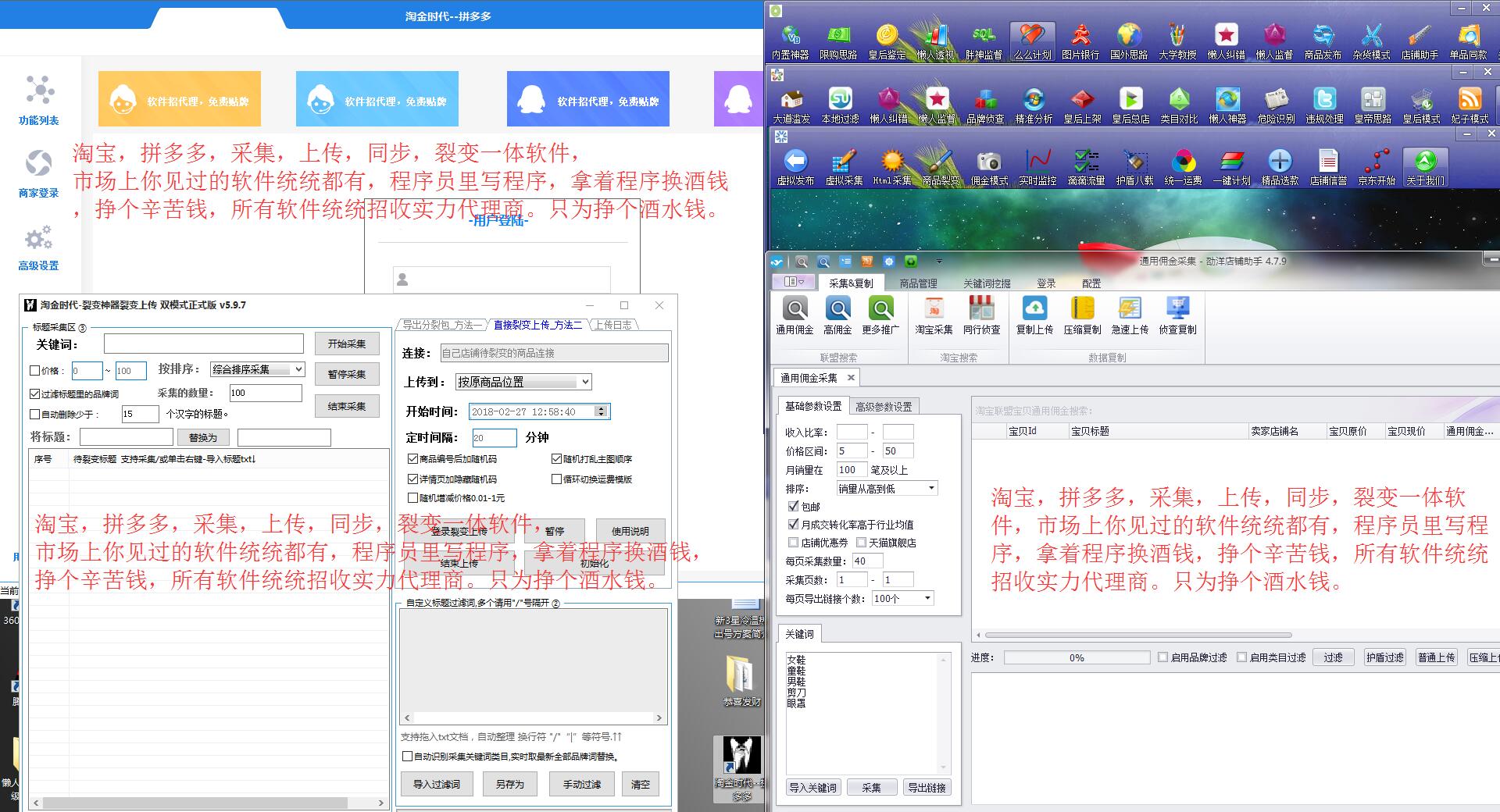Viewport: 1500px width, 812px height.
Task: Uncheck 过滤标题里的品牌词 checkbox
Action: tap(35, 394)
